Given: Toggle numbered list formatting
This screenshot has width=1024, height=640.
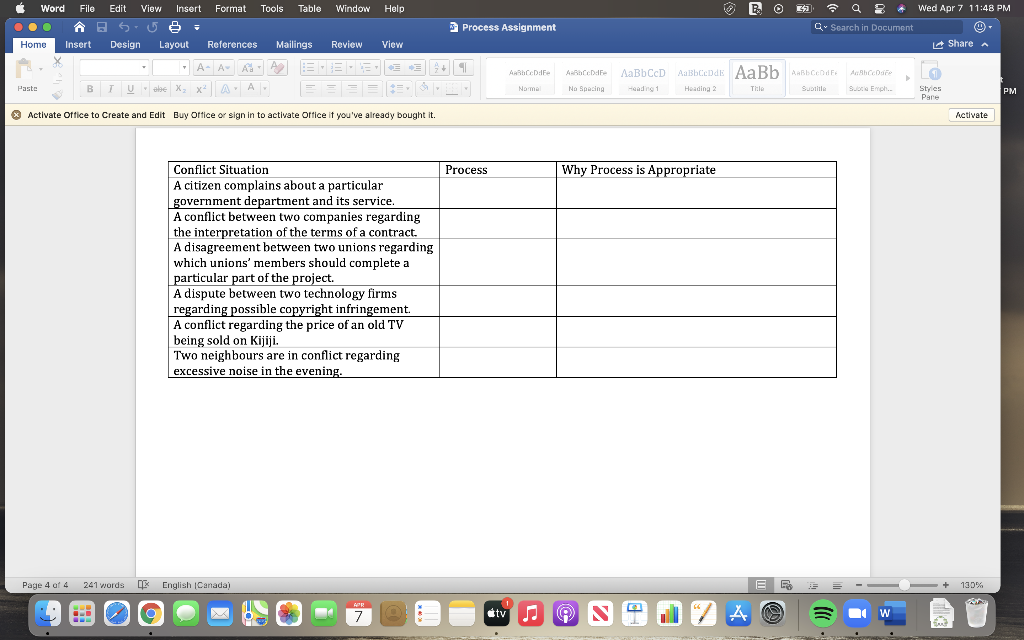Looking at the screenshot, I should pyautogui.click(x=336, y=67).
